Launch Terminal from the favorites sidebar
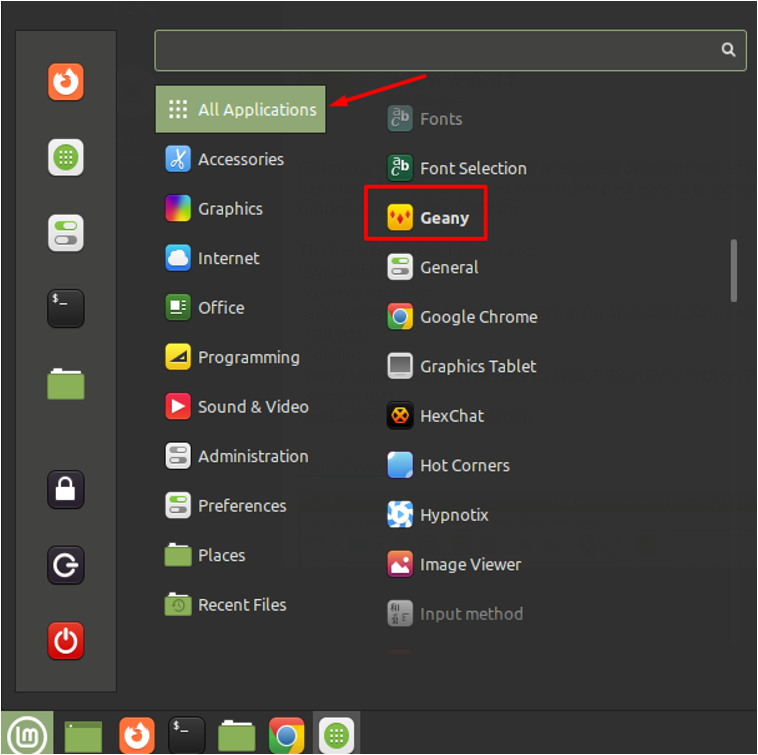This screenshot has width=758, height=755. pos(66,308)
